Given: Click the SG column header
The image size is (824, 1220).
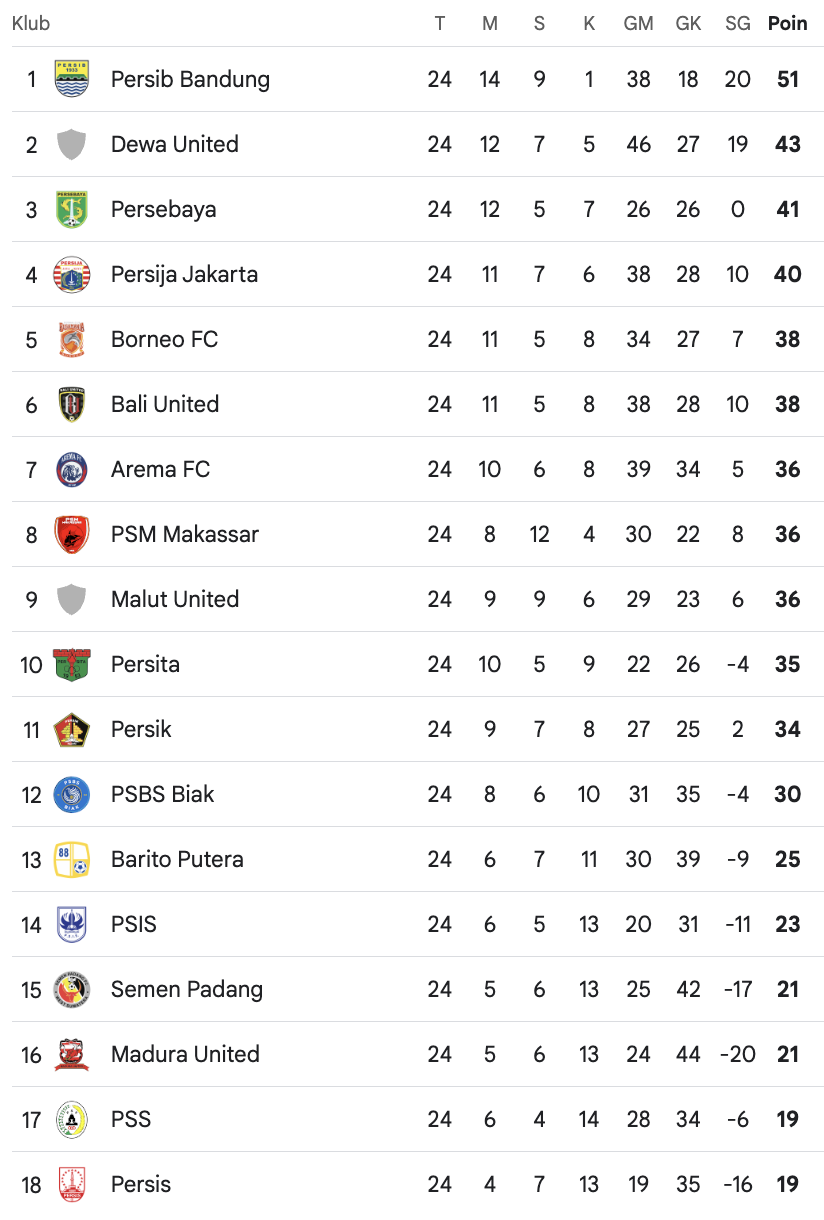Looking at the screenshot, I should 737,23.
